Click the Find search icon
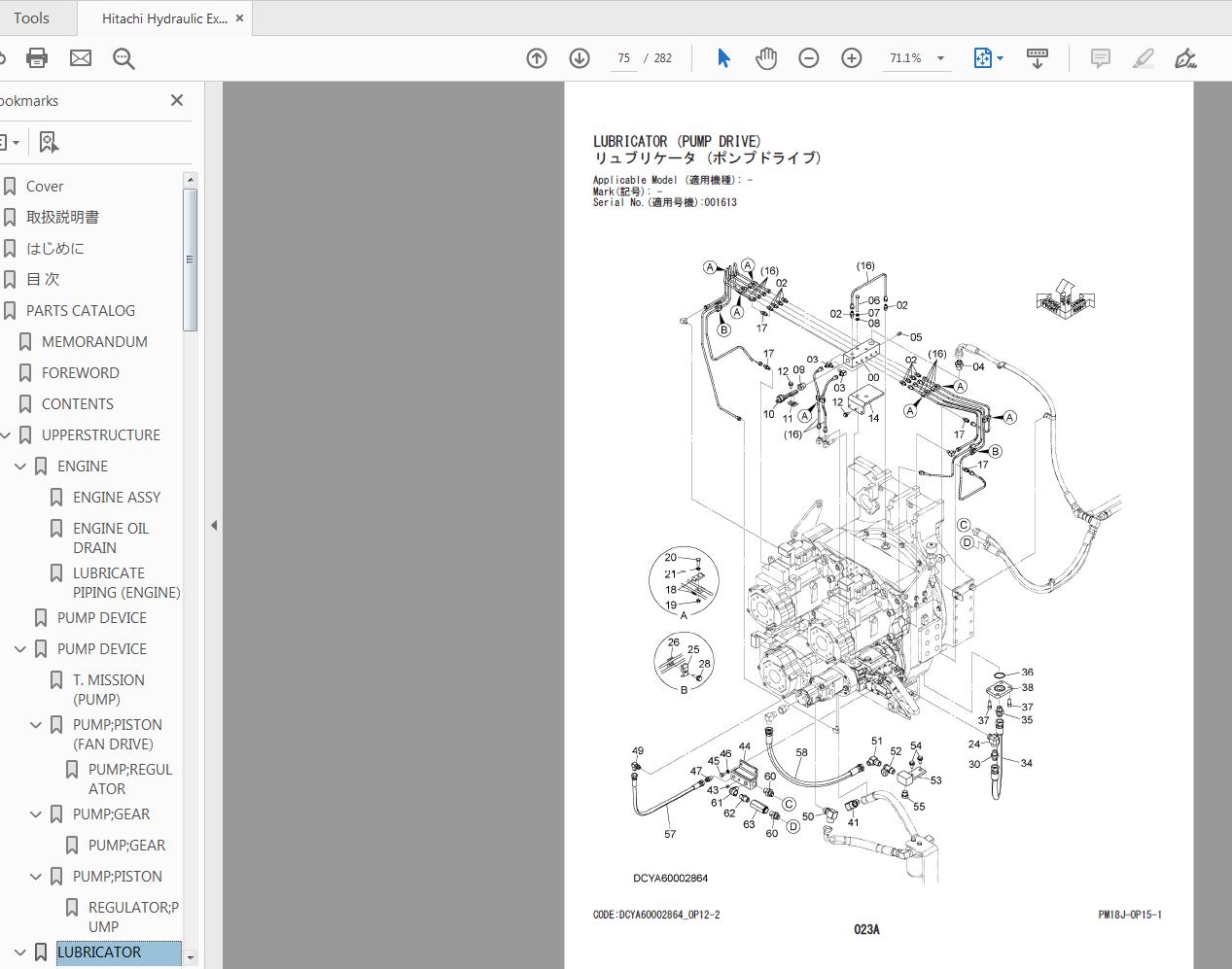 click(x=123, y=58)
